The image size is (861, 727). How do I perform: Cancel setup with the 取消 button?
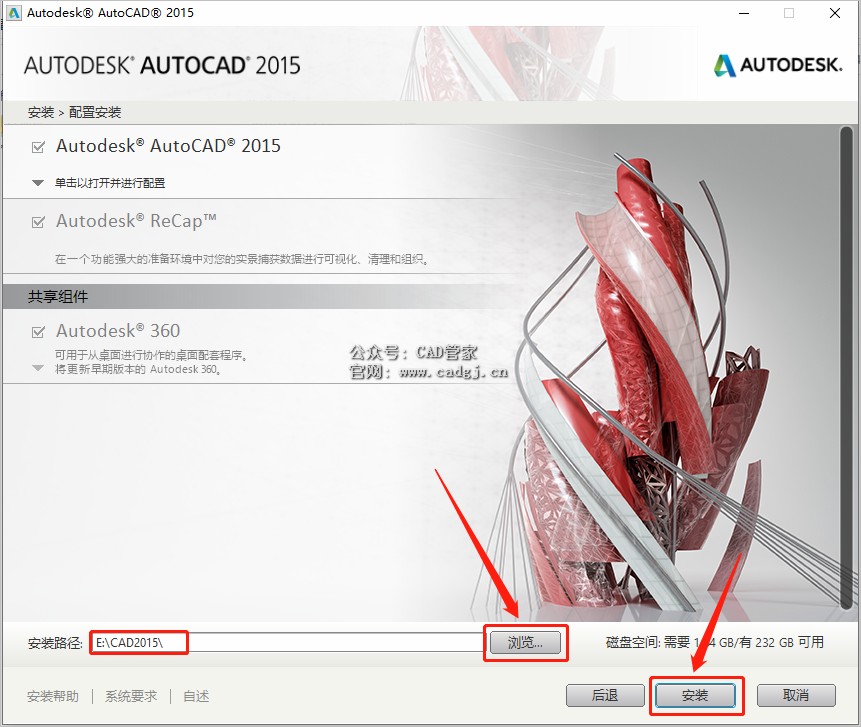(x=796, y=696)
